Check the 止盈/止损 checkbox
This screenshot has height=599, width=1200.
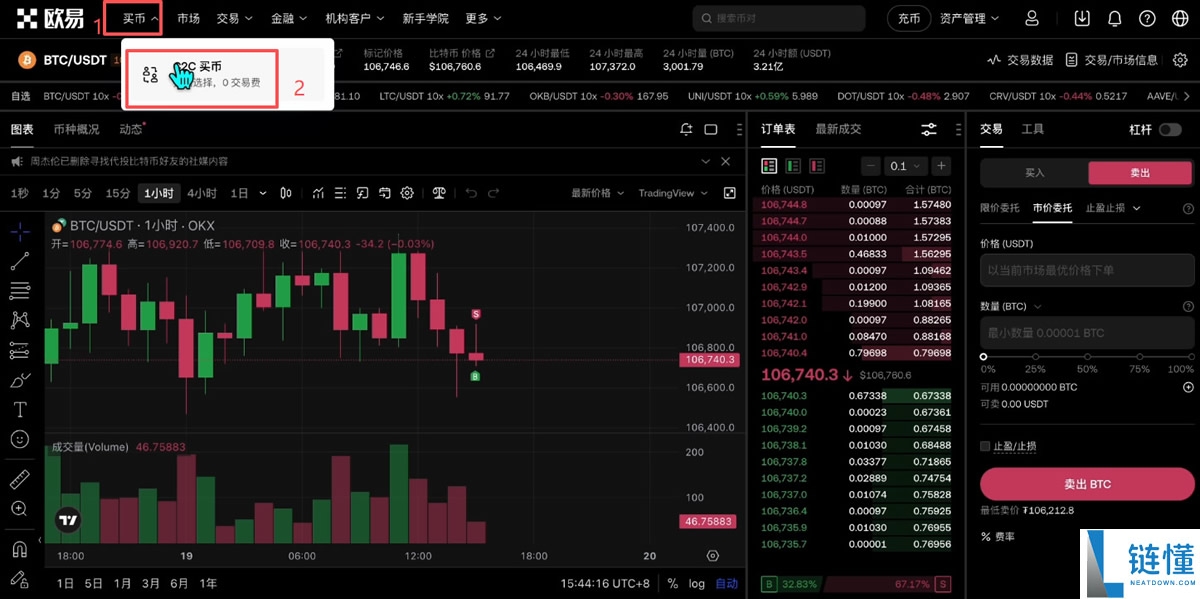985,446
